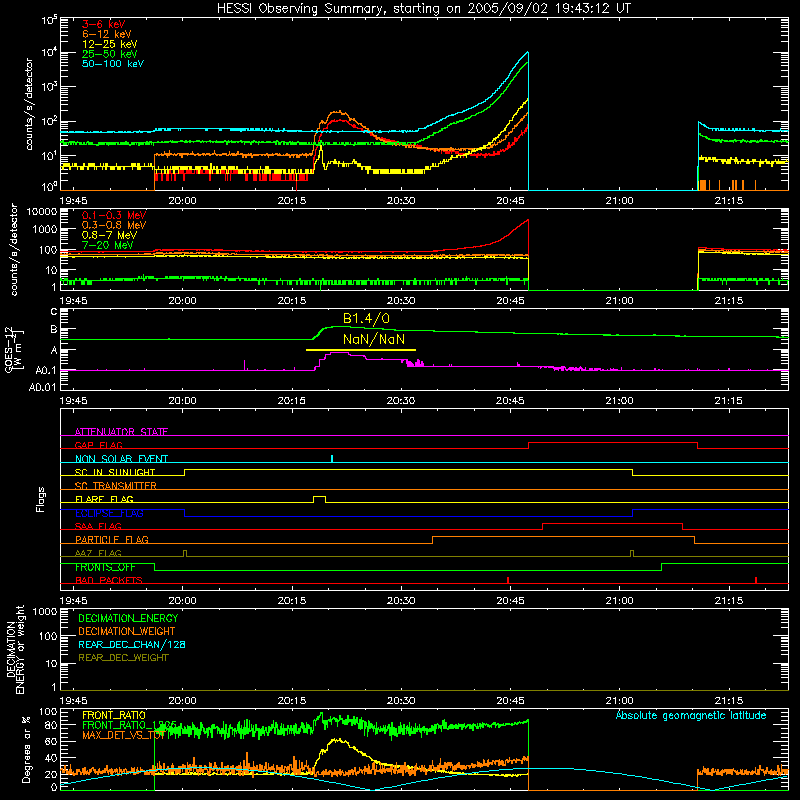This screenshot has width=800, height=800.
Task: Click the 20:30 tick label under GOES panel
Action: tap(401, 401)
